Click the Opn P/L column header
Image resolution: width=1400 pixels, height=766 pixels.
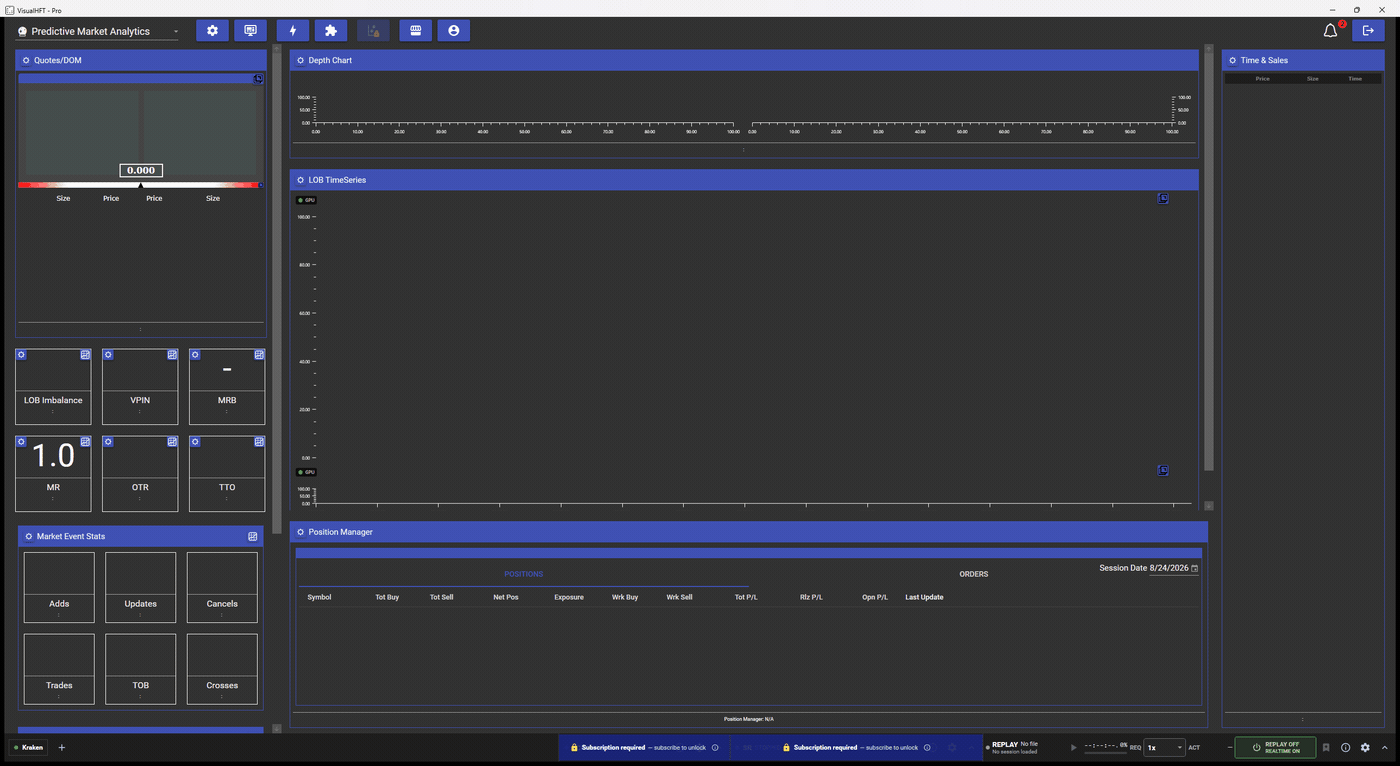coord(875,597)
